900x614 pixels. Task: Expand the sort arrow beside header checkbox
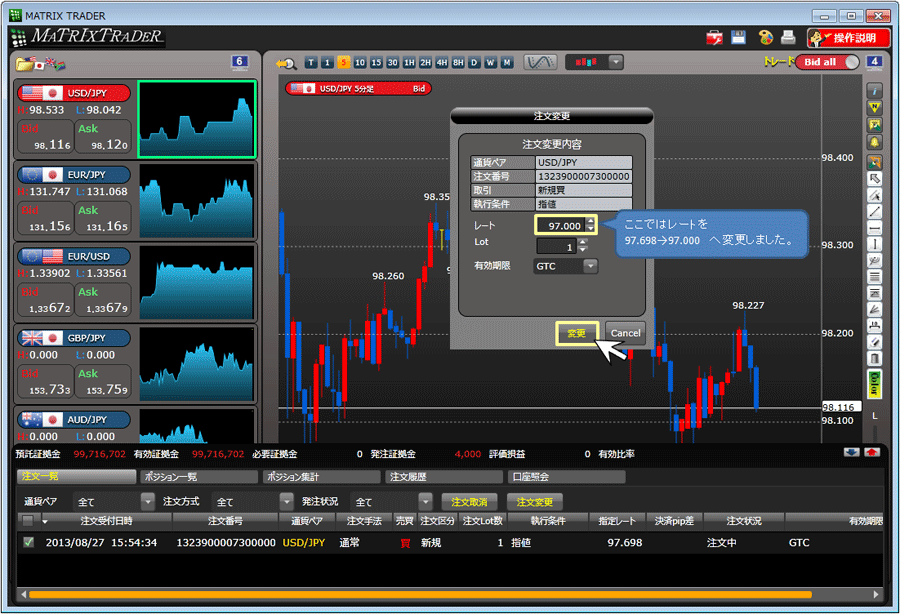tap(45, 522)
